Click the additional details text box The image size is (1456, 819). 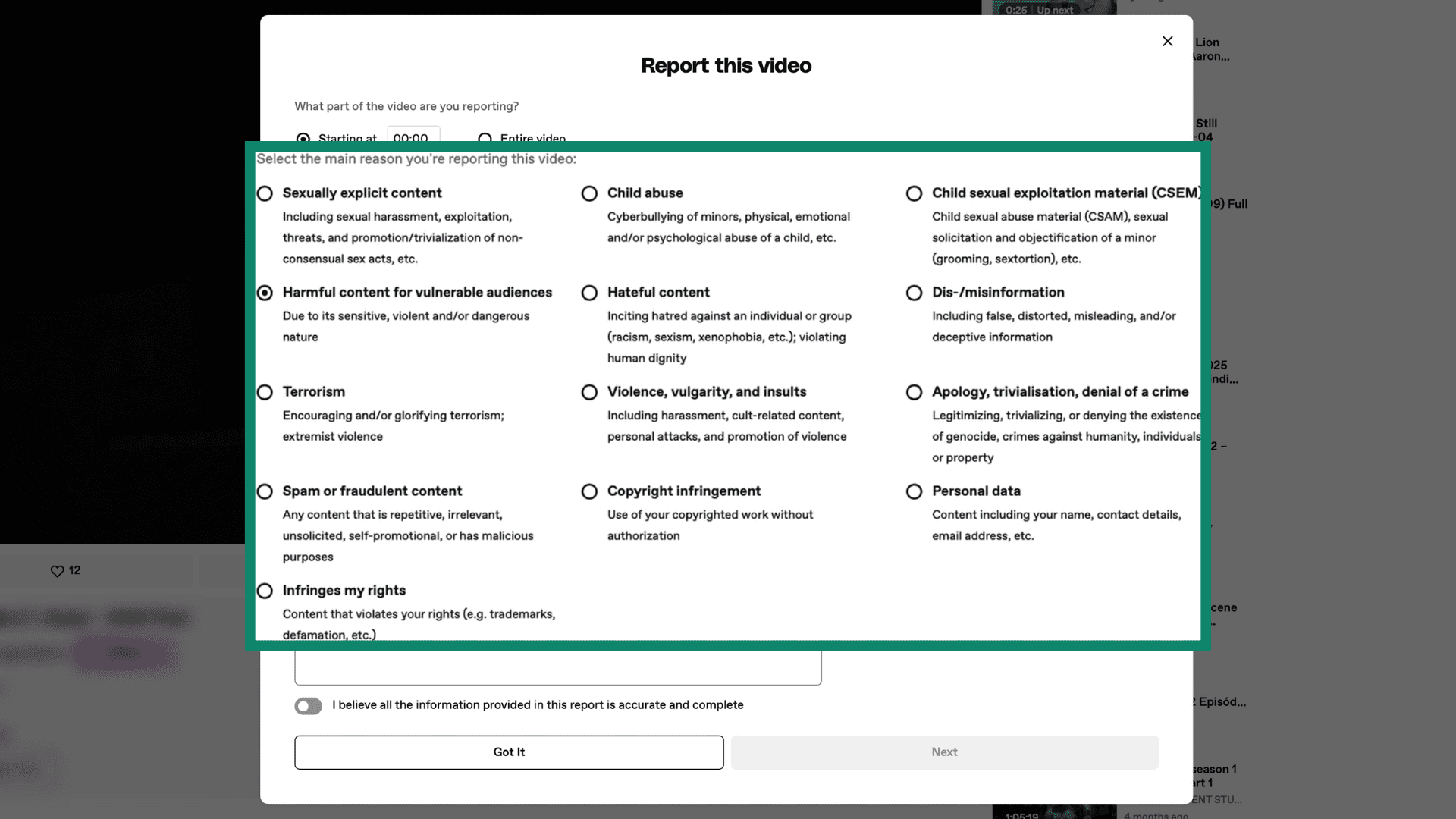coord(557,667)
